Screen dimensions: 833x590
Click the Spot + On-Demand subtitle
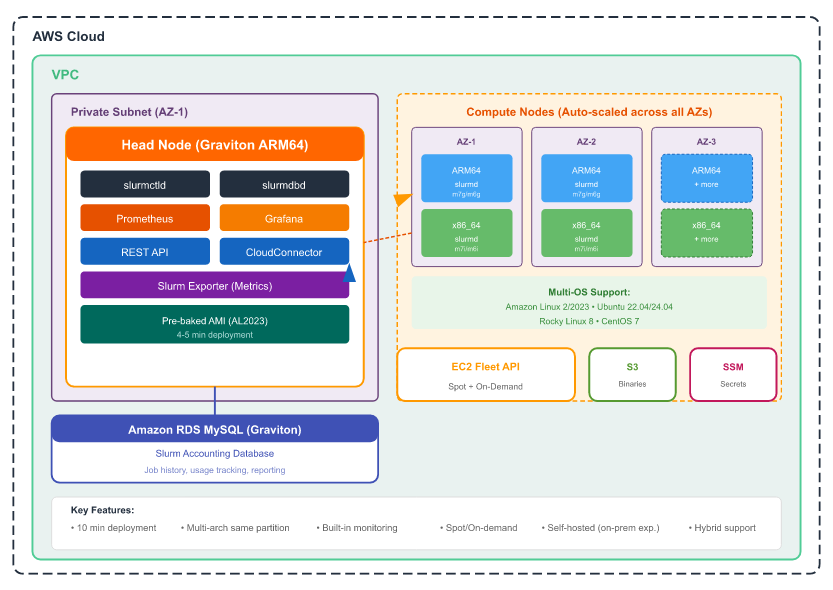tap(486, 387)
